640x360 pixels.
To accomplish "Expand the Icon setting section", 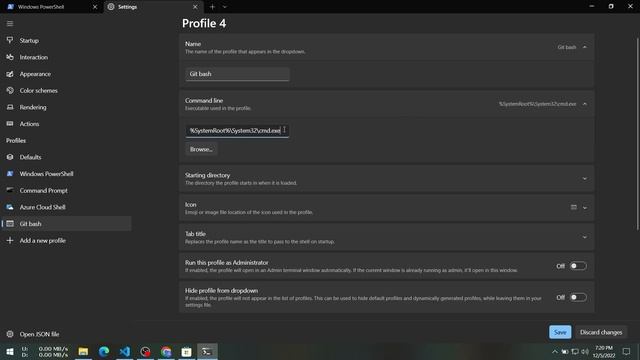I will [x=584, y=208].
